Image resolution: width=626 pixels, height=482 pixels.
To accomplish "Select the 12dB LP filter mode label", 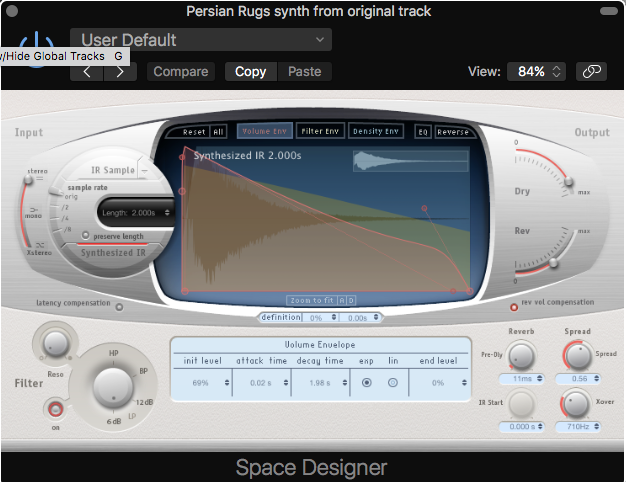I will coord(144,402).
